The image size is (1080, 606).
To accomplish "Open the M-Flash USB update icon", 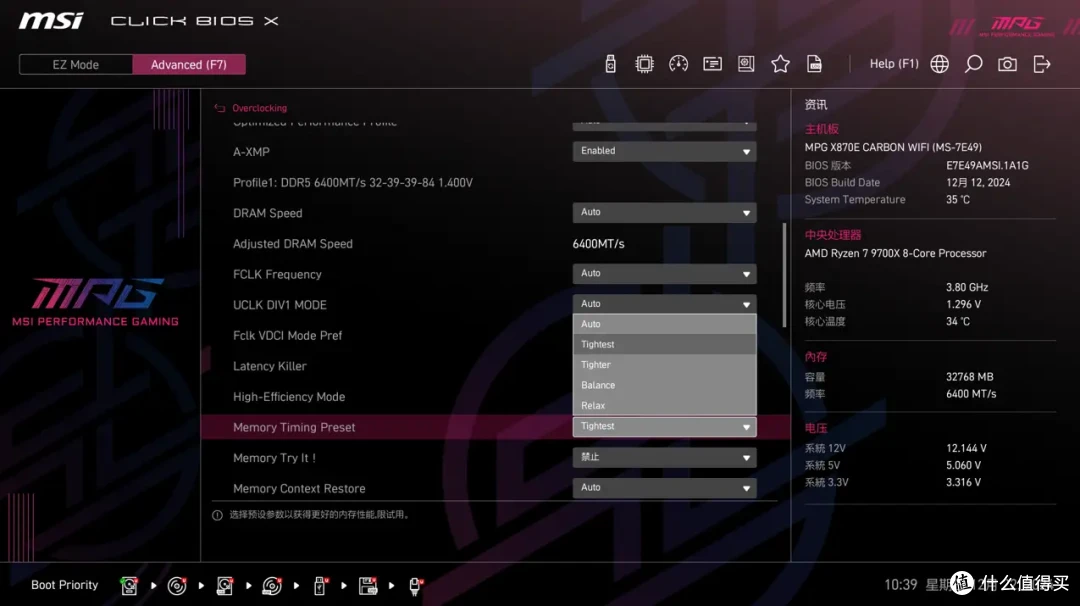I will [610, 64].
